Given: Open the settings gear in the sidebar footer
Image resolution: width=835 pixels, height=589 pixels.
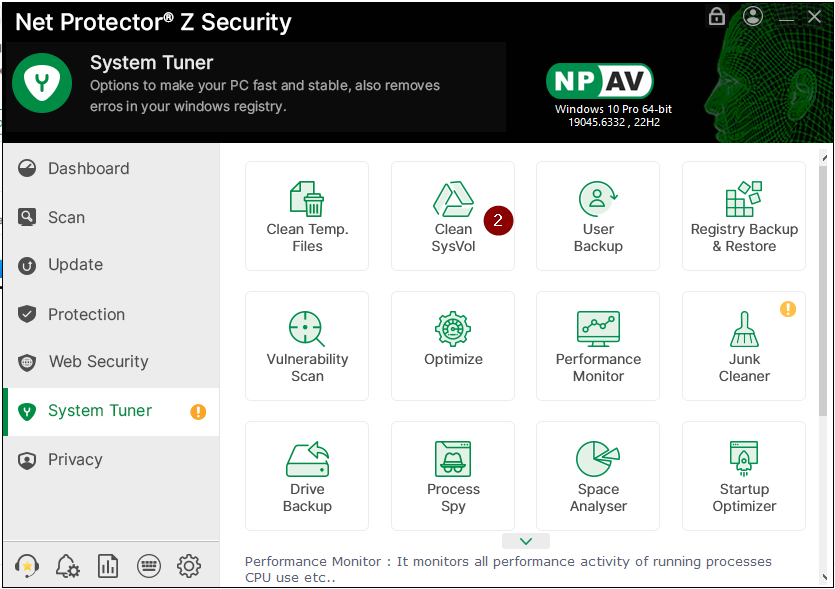Looking at the screenshot, I should point(189,566).
